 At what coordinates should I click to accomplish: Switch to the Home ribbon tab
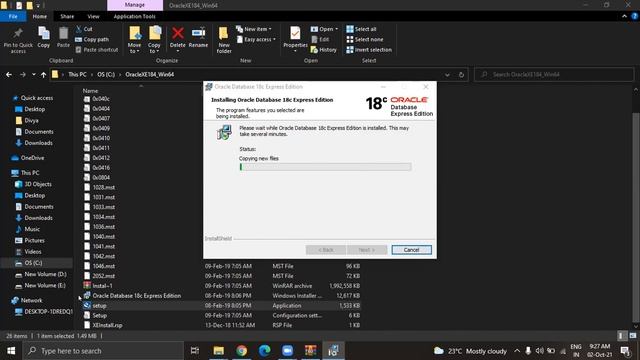pos(40,16)
